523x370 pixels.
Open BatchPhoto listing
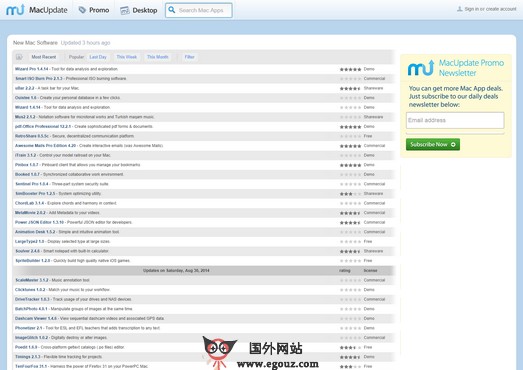click(x=31, y=309)
